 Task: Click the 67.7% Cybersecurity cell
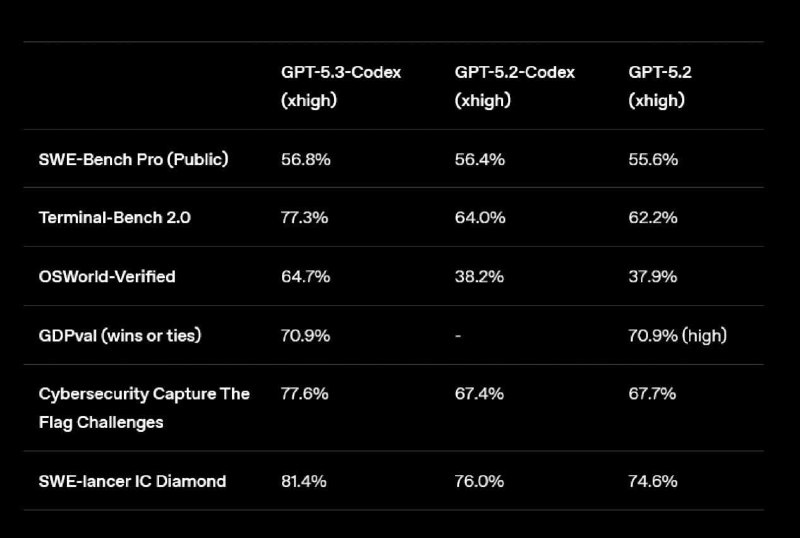pos(653,393)
